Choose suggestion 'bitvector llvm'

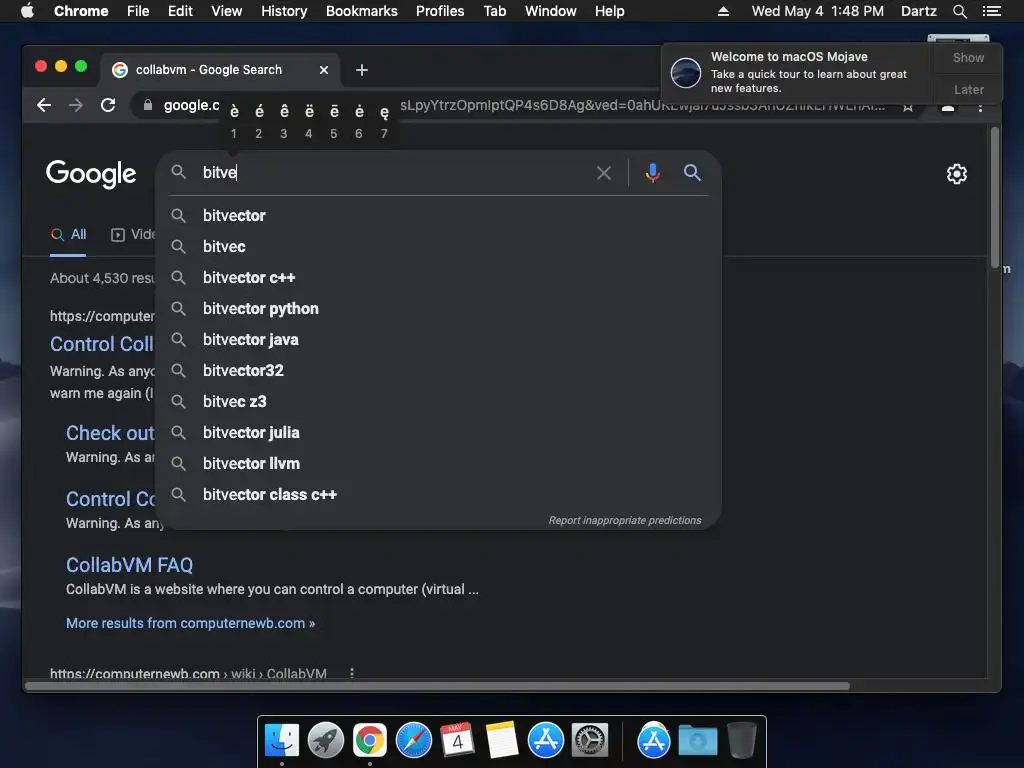tap(439, 464)
